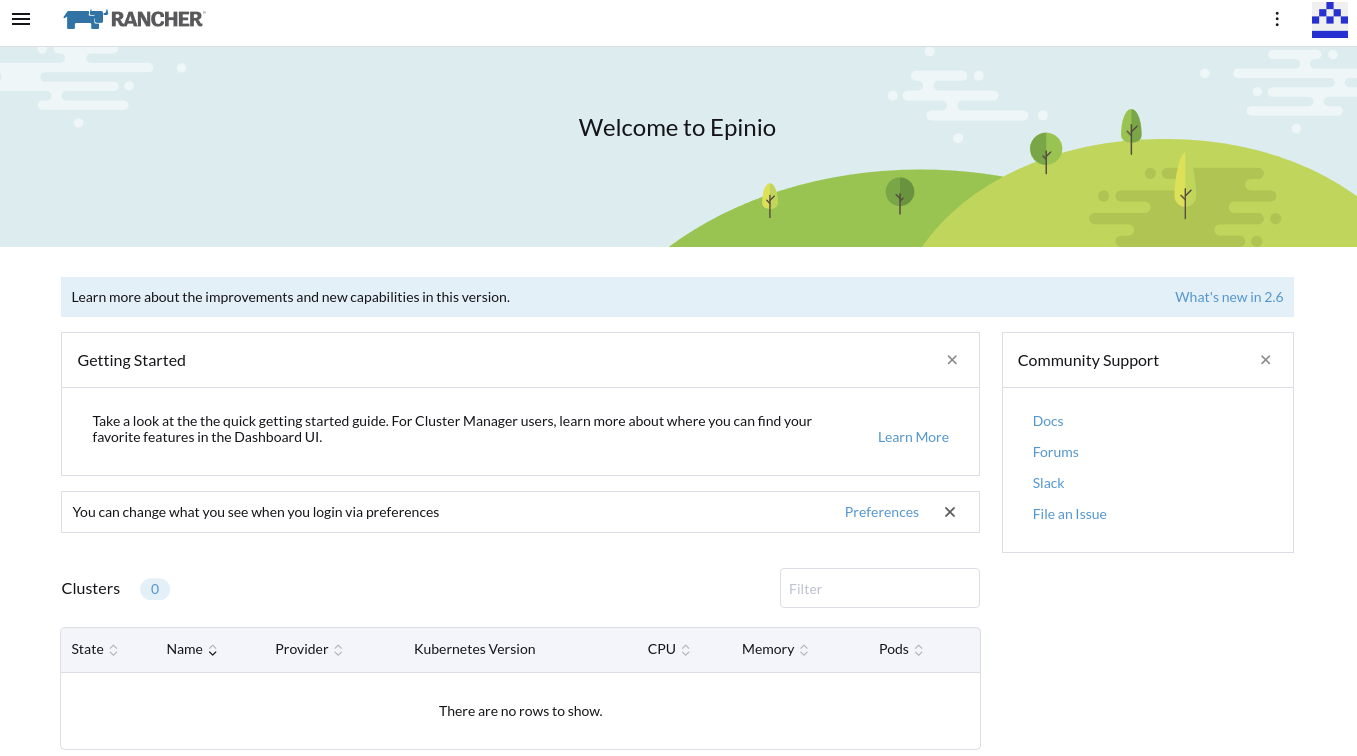The height and width of the screenshot is (756, 1357).
Task: Open the hamburger navigation menu
Action: coord(20,19)
